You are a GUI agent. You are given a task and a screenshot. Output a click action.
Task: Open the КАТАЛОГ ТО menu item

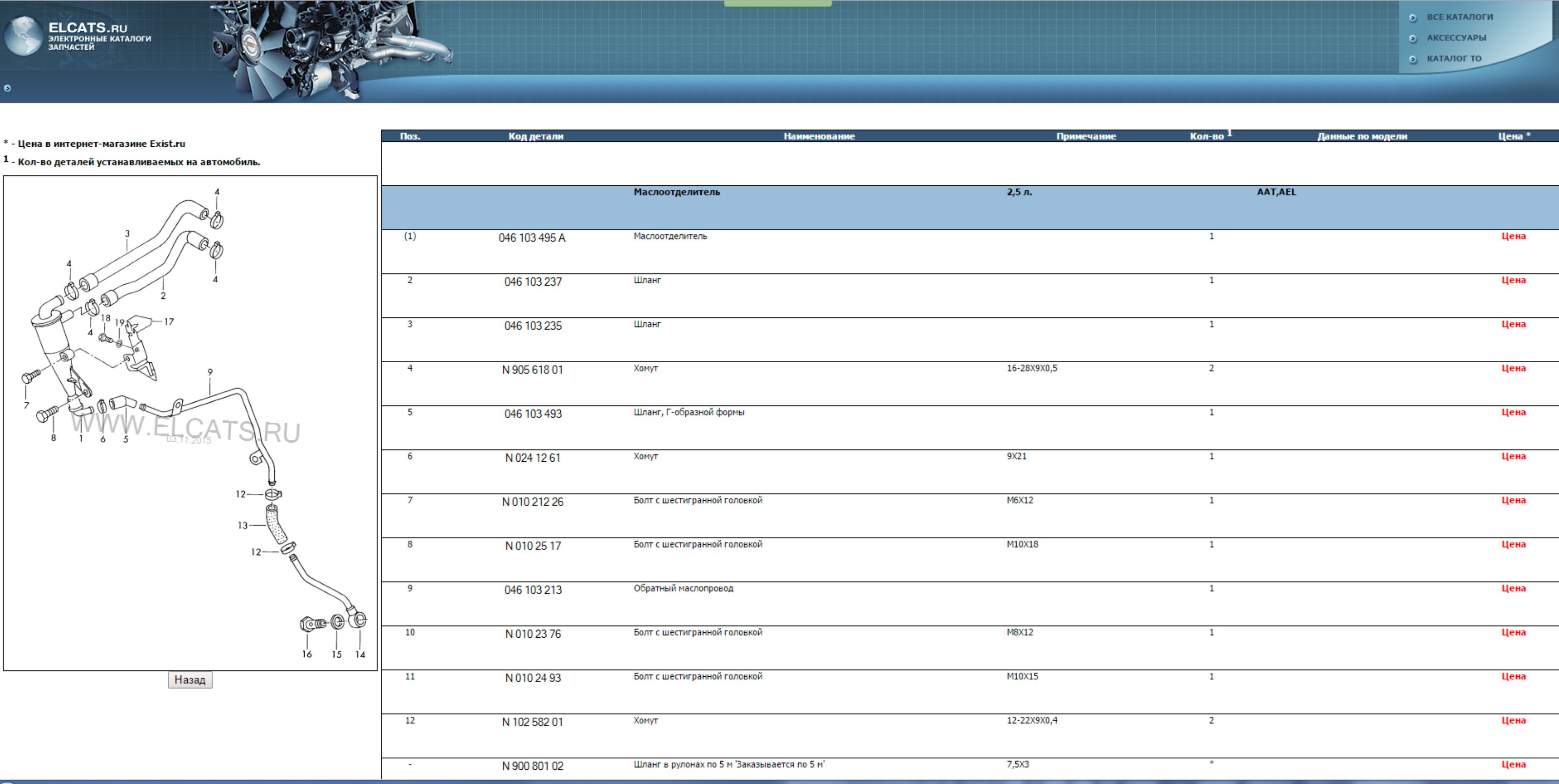point(1454,59)
